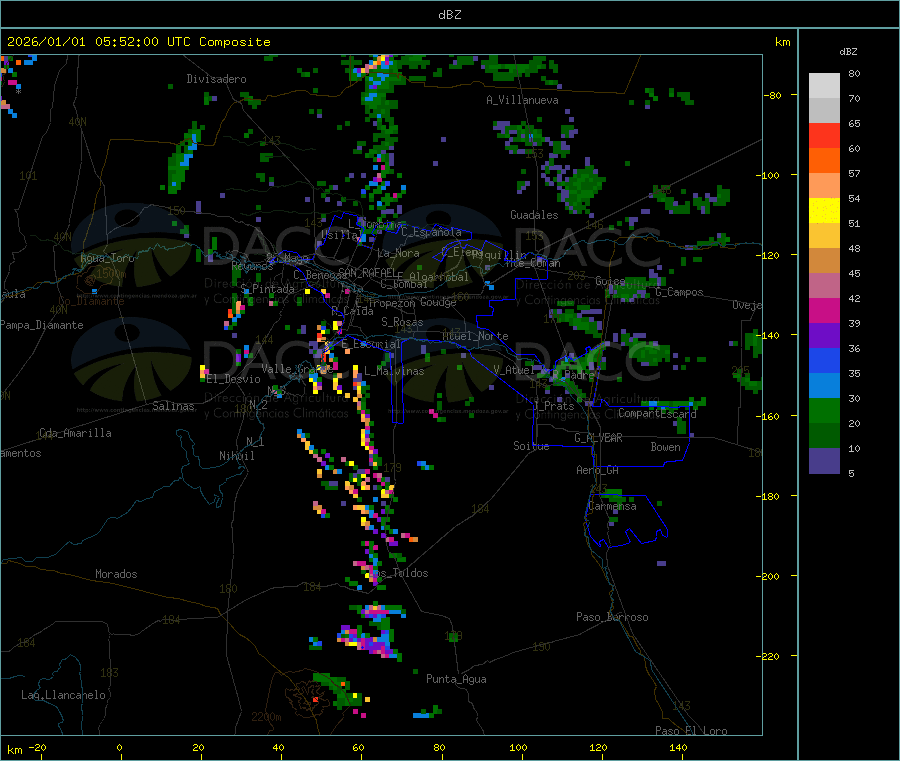900x761 pixels.
Task: Click the Bowen location label
Action: [665, 447]
